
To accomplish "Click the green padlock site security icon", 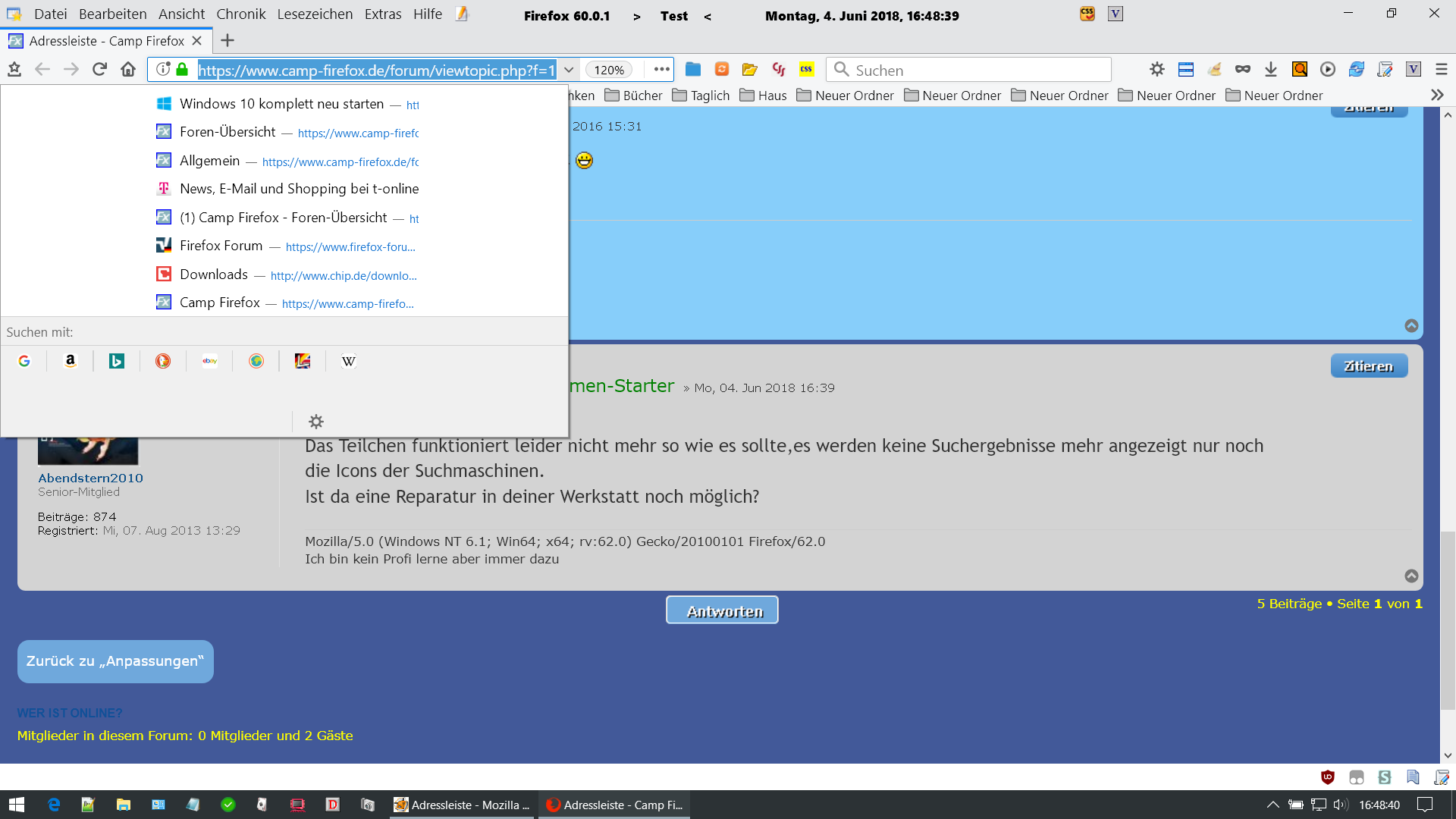I will pos(182,70).
